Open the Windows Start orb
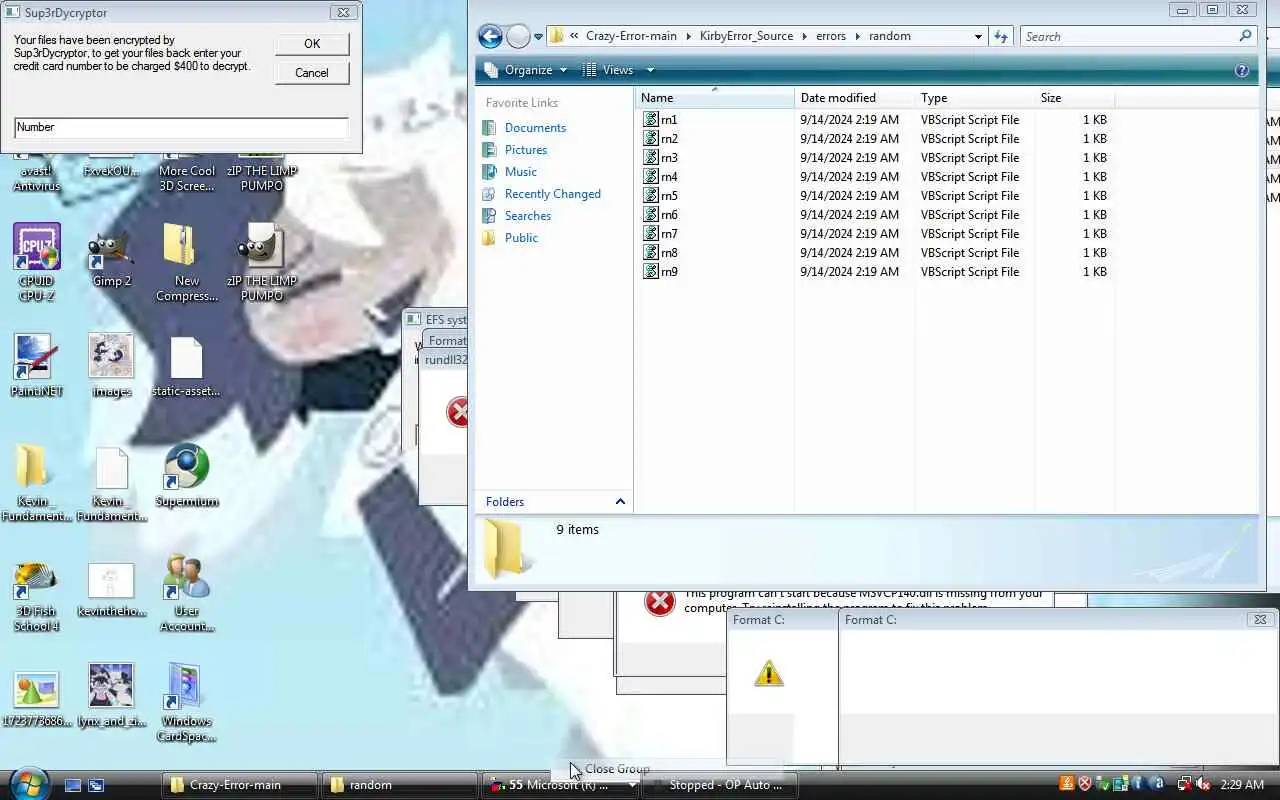This screenshot has width=1280, height=800. pos(28,782)
